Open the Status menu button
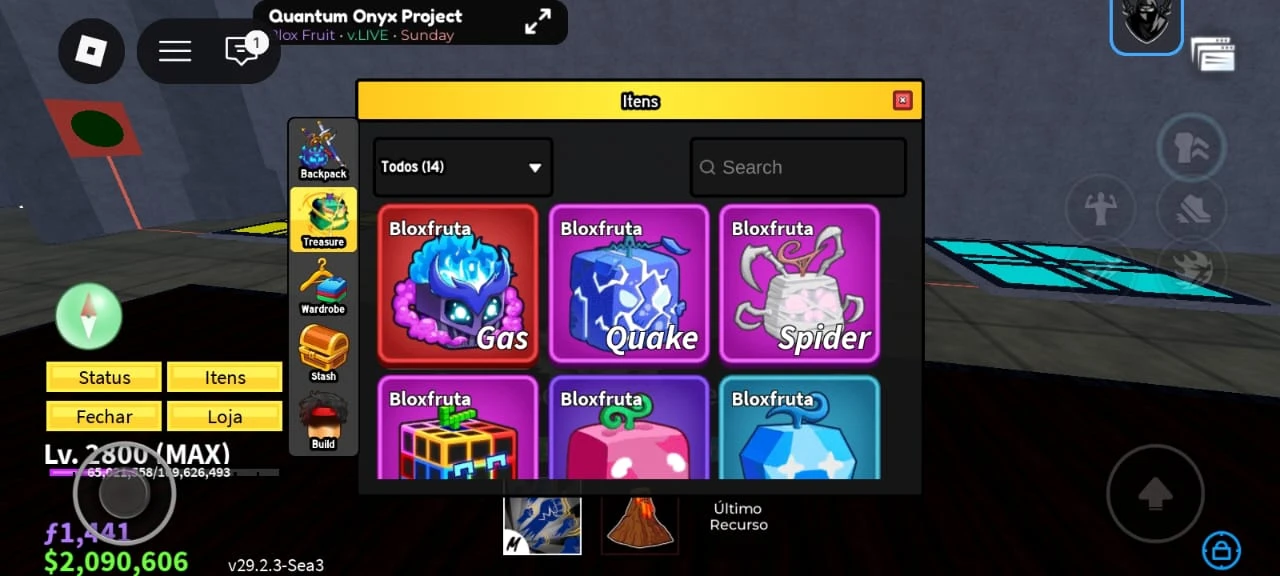 [x=104, y=377]
